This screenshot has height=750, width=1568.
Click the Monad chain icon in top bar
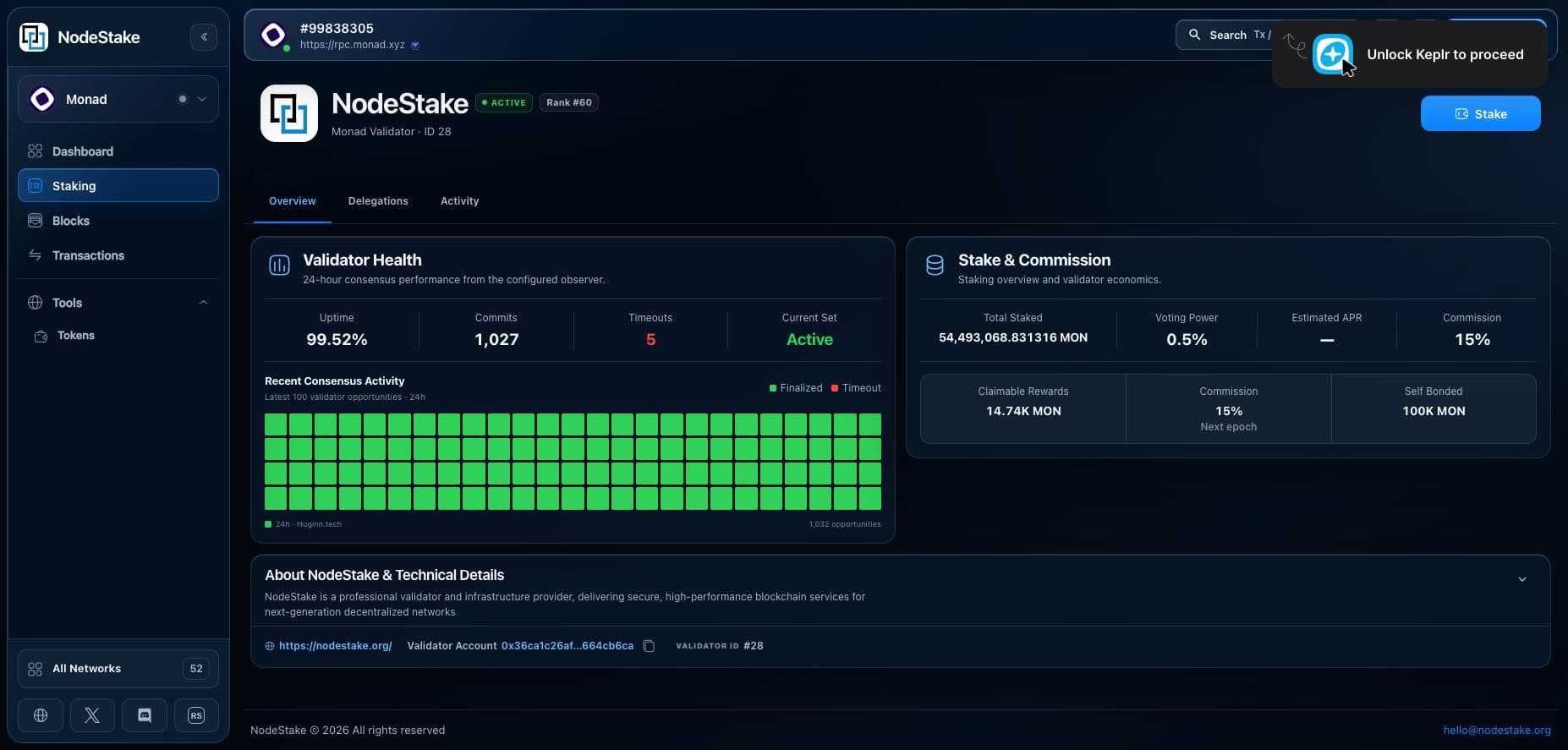pos(273,36)
